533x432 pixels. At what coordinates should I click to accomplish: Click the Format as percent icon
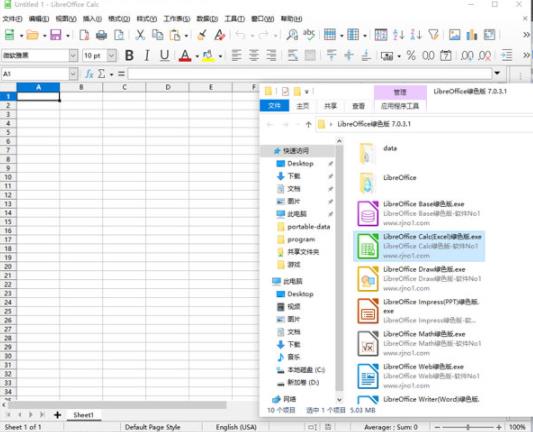(x=411, y=55)
